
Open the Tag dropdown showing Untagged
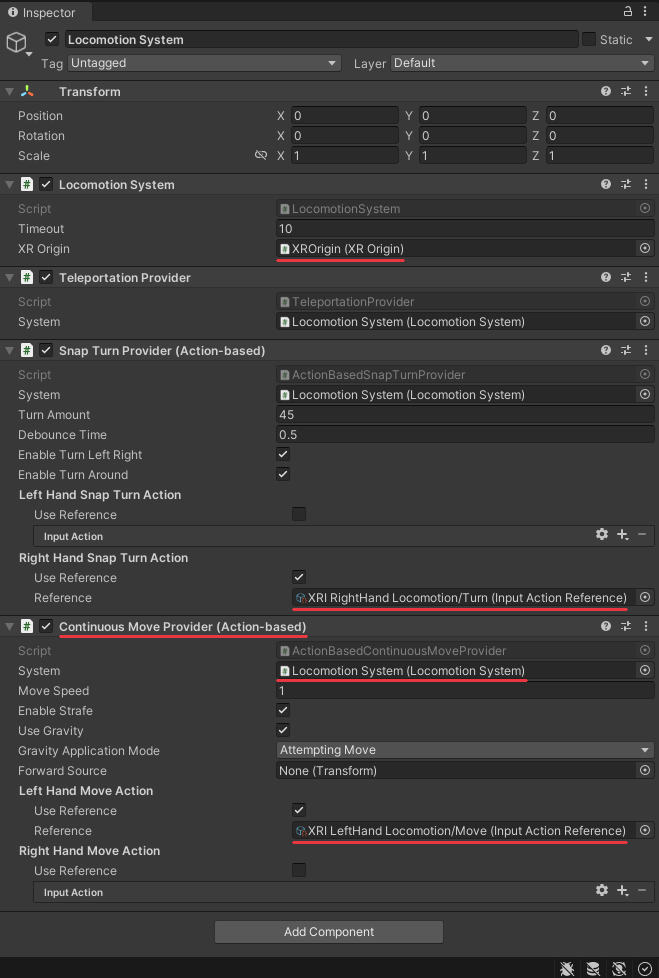pos(204,63)
